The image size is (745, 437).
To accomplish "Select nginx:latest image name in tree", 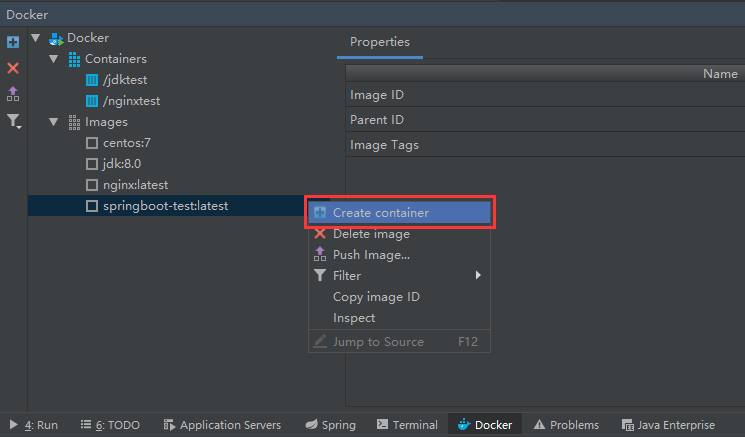I will 135,185.
